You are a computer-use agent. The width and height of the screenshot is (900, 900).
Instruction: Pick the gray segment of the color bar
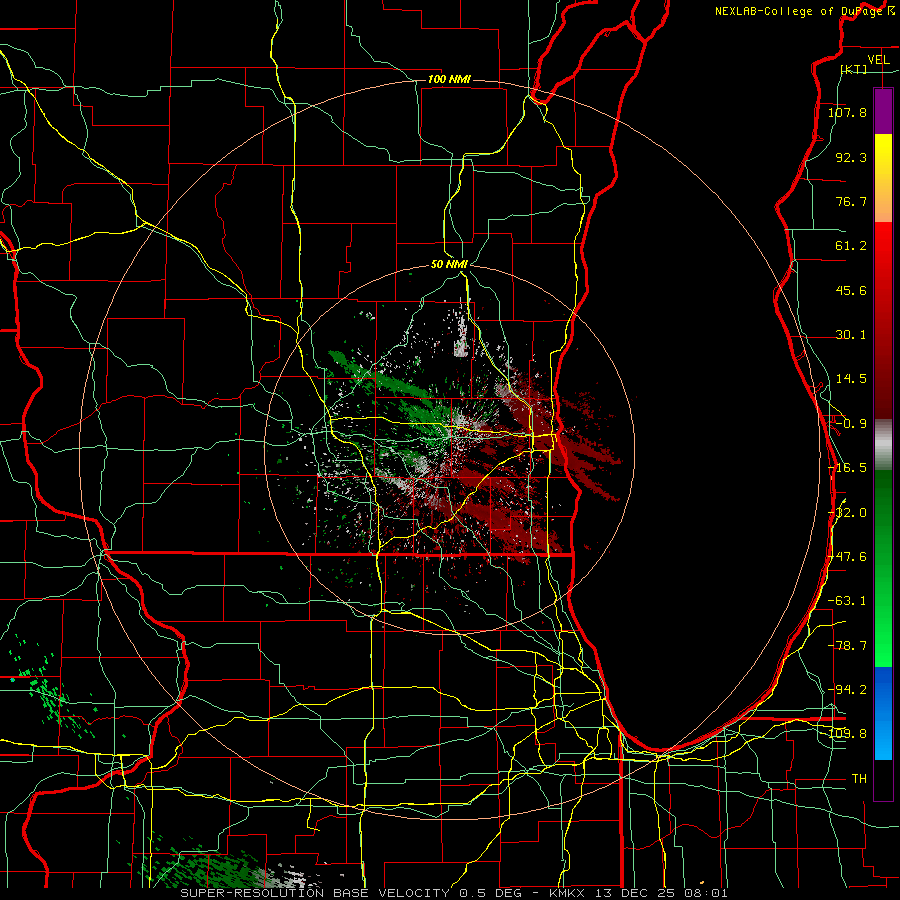[883, 443]
